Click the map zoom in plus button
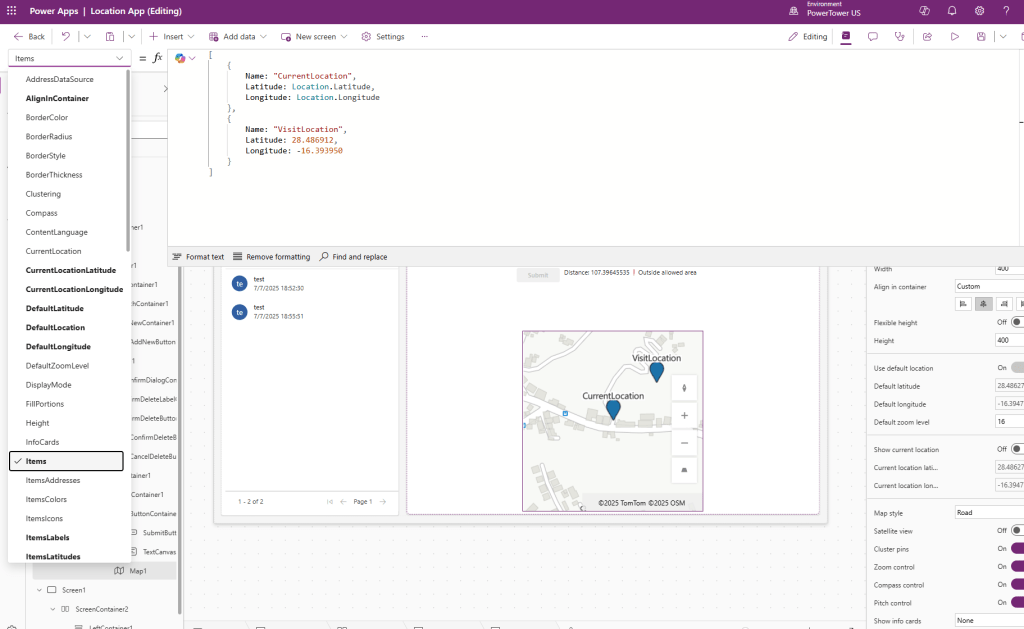This screenshot has height=629, width=1024. [x=684, y=415]
